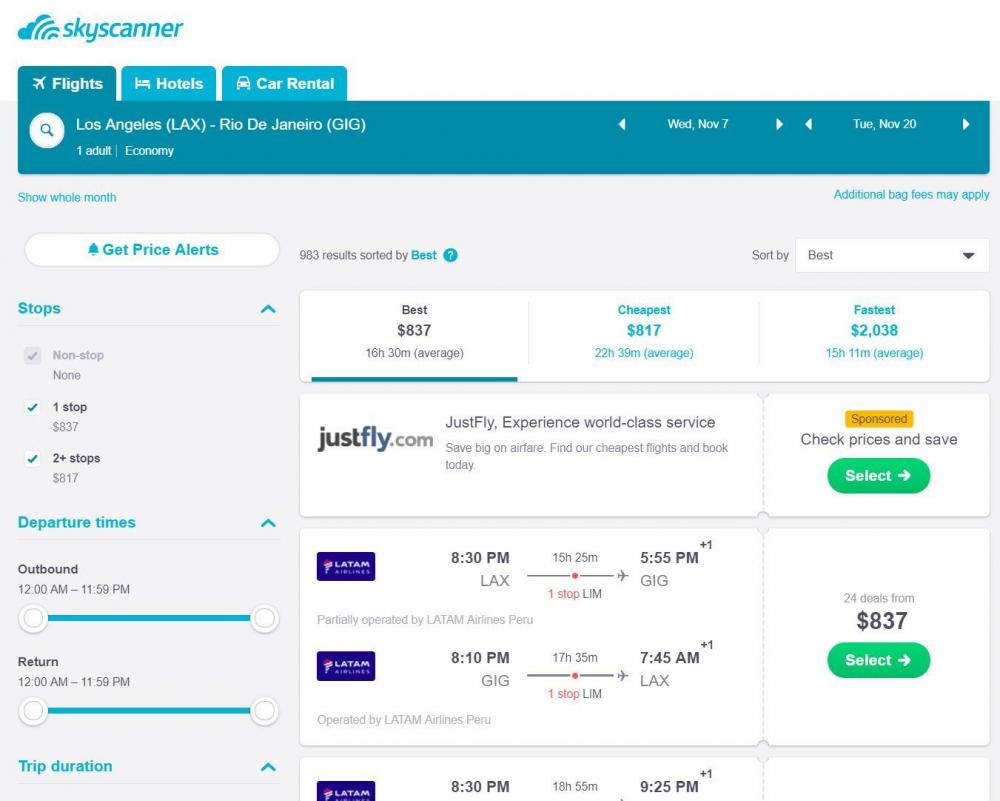Collapse the Stops filter section
This screenshot has height=801, width=1000.
[268, 309]
